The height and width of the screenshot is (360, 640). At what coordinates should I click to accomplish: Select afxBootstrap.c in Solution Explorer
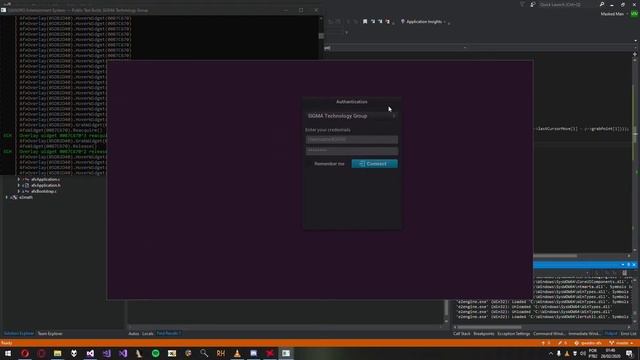click(44, 191)
